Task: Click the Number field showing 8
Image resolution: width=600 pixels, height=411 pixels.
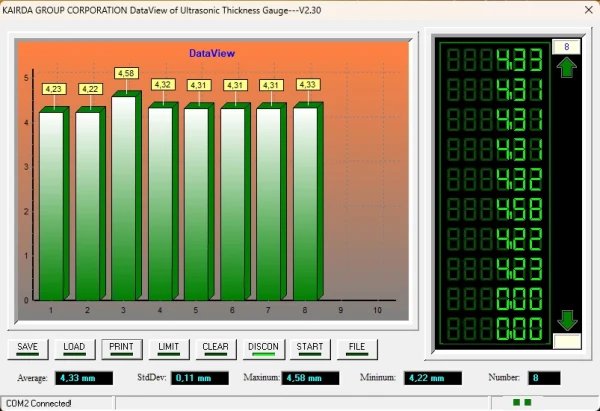Action: coord(544,378)
